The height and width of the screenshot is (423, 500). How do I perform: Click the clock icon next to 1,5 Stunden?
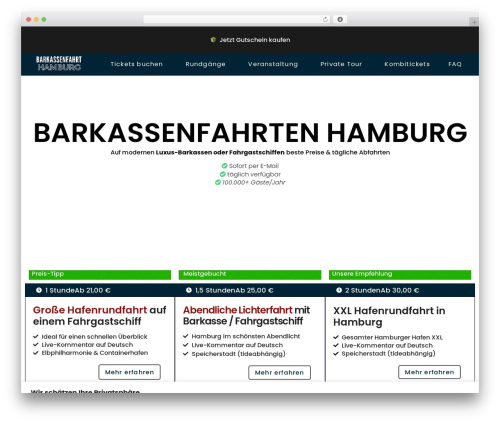coord(189,290)
